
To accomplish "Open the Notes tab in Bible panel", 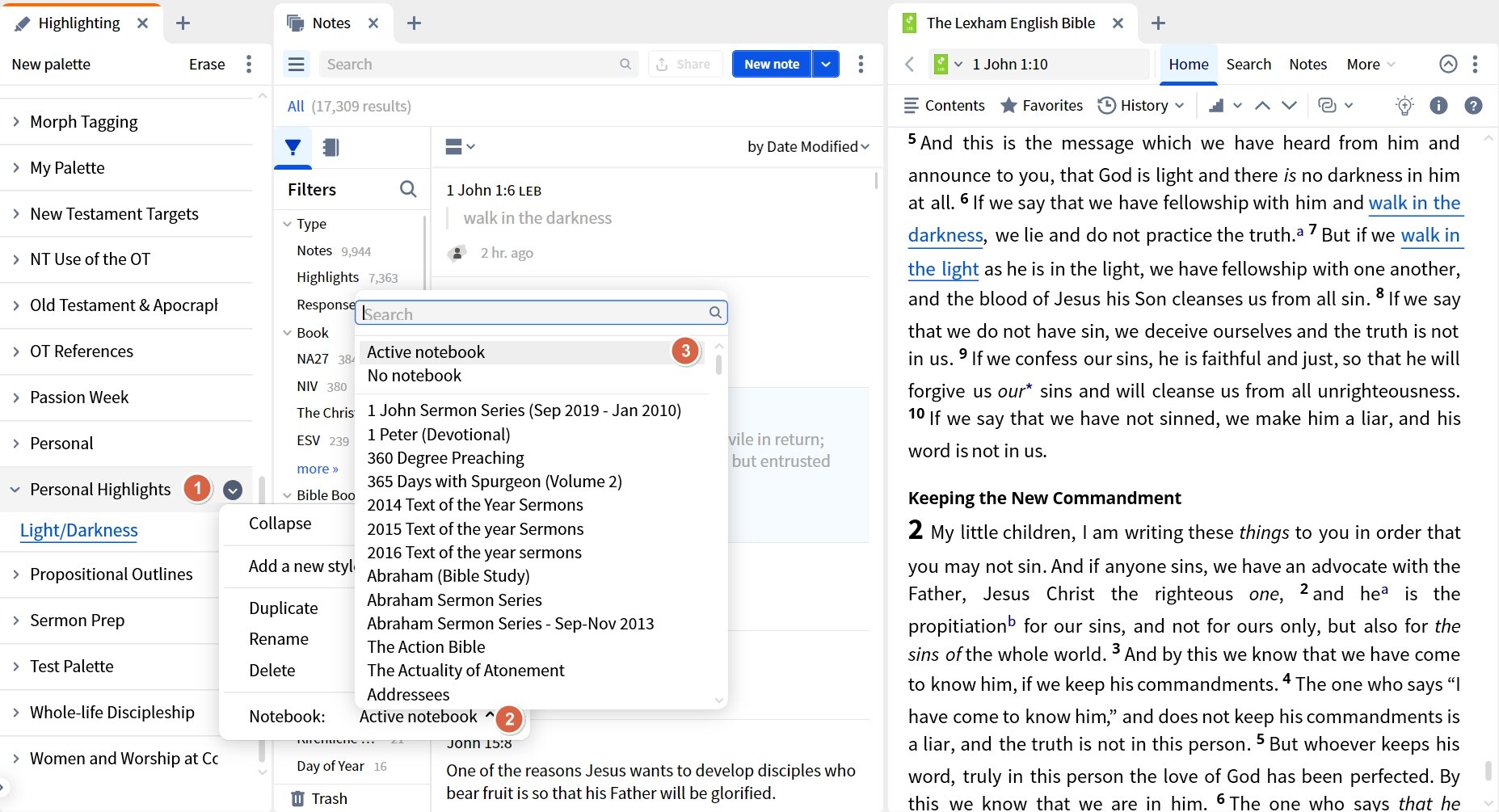I will (x=1307, y=64).
